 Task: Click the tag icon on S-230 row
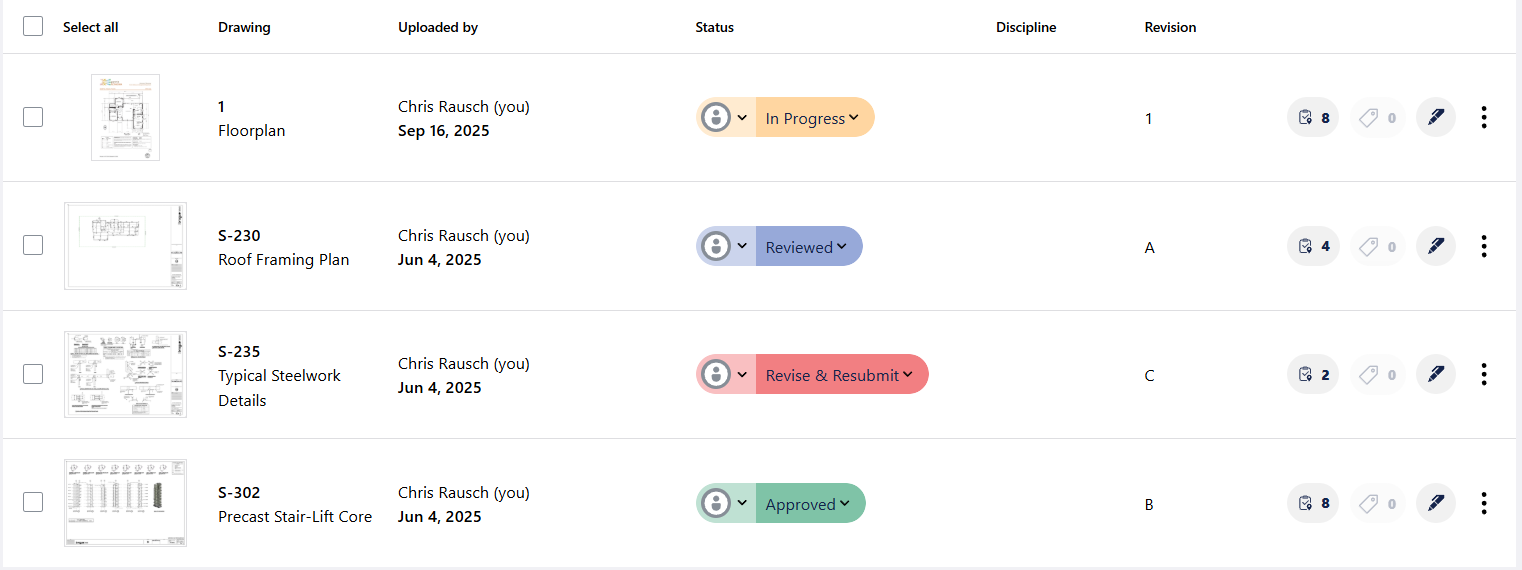point(1377,246)
